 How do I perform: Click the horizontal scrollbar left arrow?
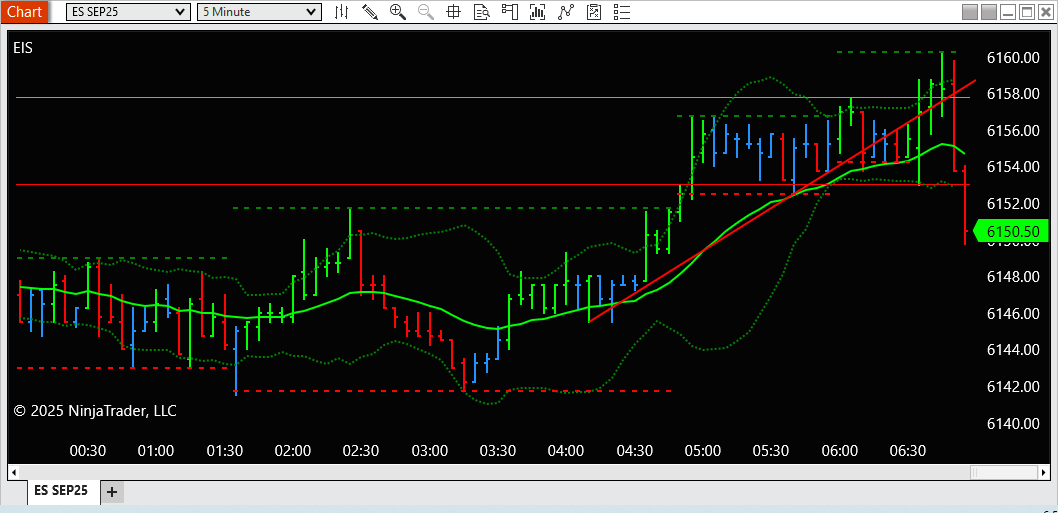click(13, 471)
